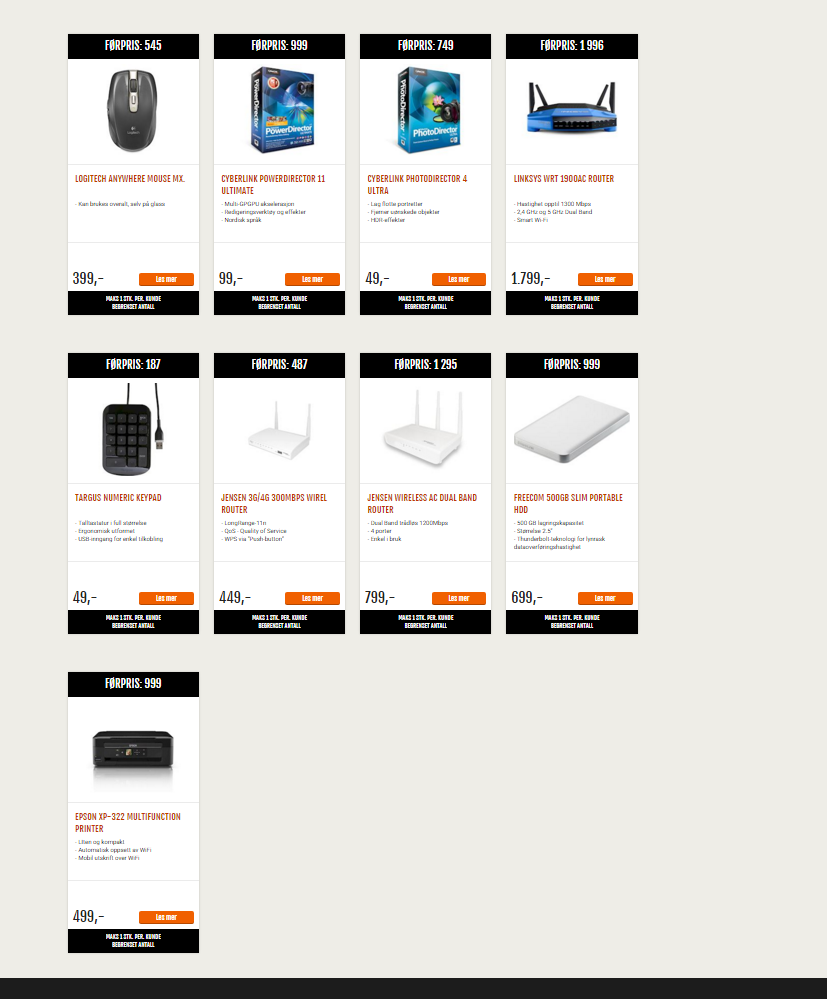Open the Linksys WRT 1900AC Router title link
This screenshot has width=827, height=999.
pyautogui.click(x=564, y=179)
